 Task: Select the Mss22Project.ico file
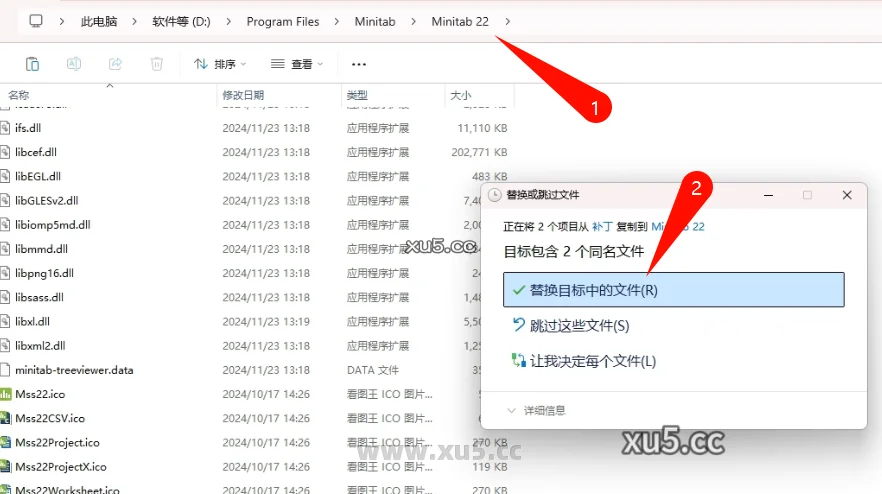(57, 442)
